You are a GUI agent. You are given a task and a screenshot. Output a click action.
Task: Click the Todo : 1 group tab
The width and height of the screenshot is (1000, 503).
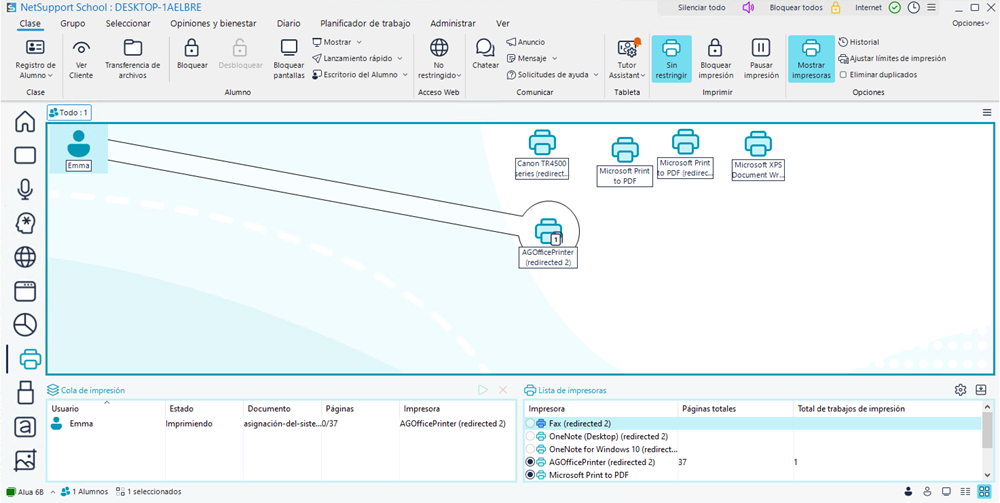point(69,113)
